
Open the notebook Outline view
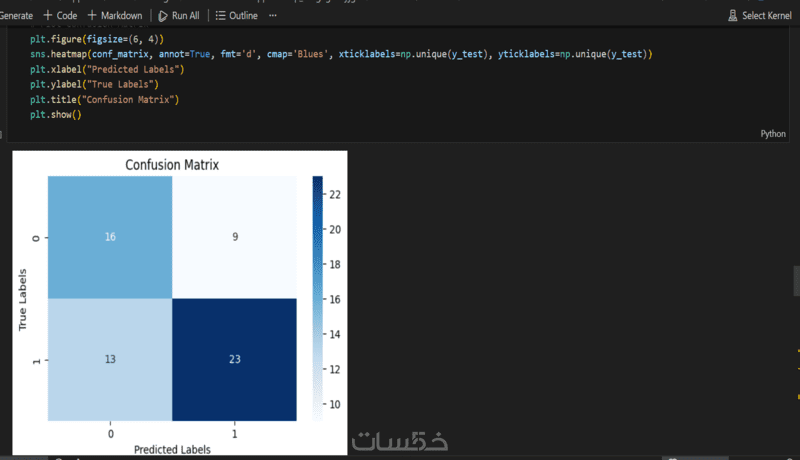point(236,16)
